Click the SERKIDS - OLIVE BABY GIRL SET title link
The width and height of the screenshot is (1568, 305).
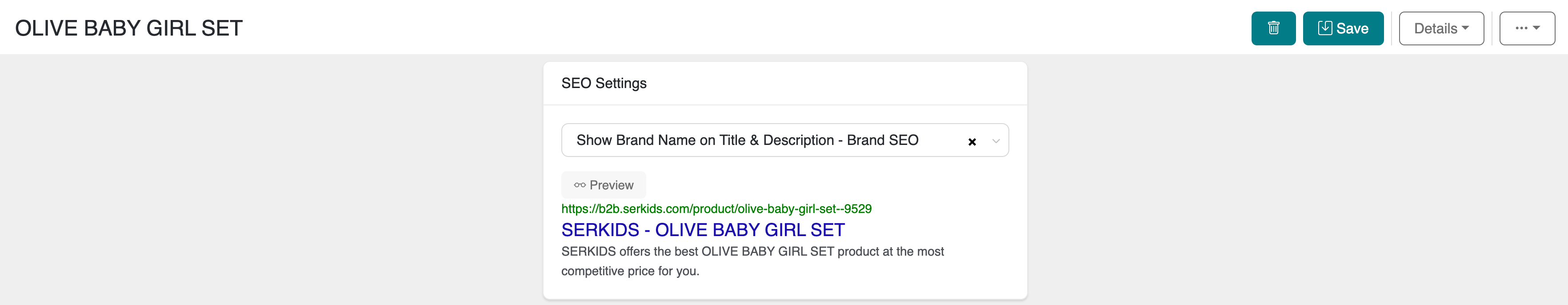point(702,230)
